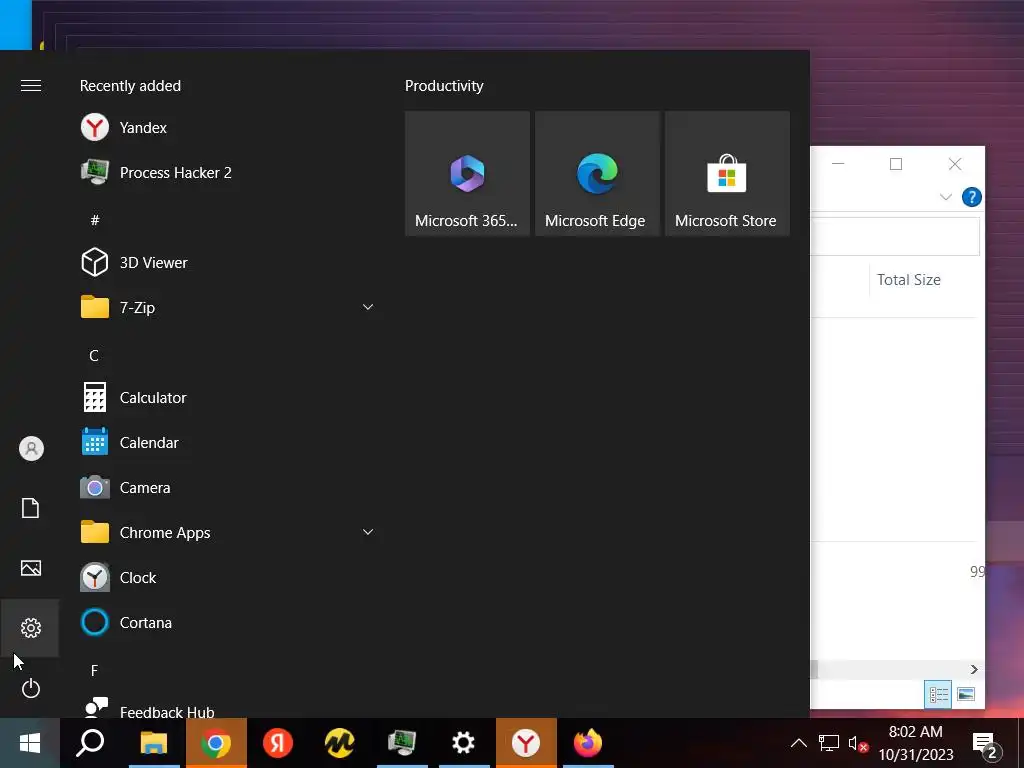Click the Windows Start button
1024x768 pixels.
30,743
